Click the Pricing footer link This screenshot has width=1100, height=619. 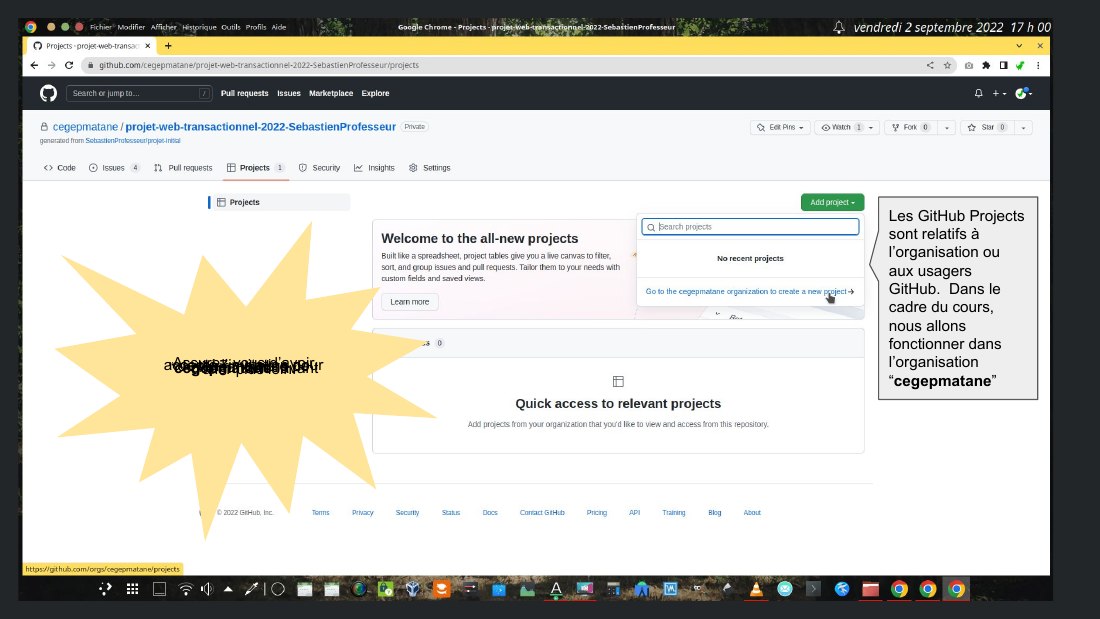coord(596,512)
